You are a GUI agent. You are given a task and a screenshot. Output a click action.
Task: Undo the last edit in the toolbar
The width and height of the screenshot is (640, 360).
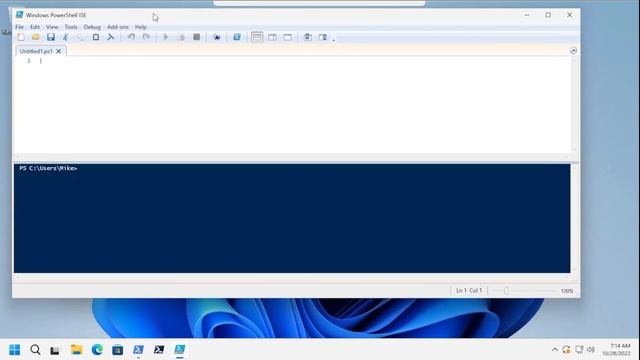(x=131, y=37)
